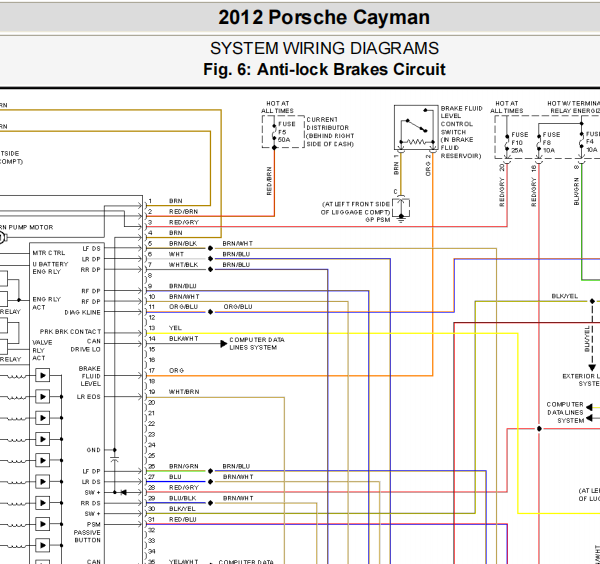This screenshot has width=600, height=564.
Task: Click the pin 17 ORG wire label
Action: click(x=176, y=370)
